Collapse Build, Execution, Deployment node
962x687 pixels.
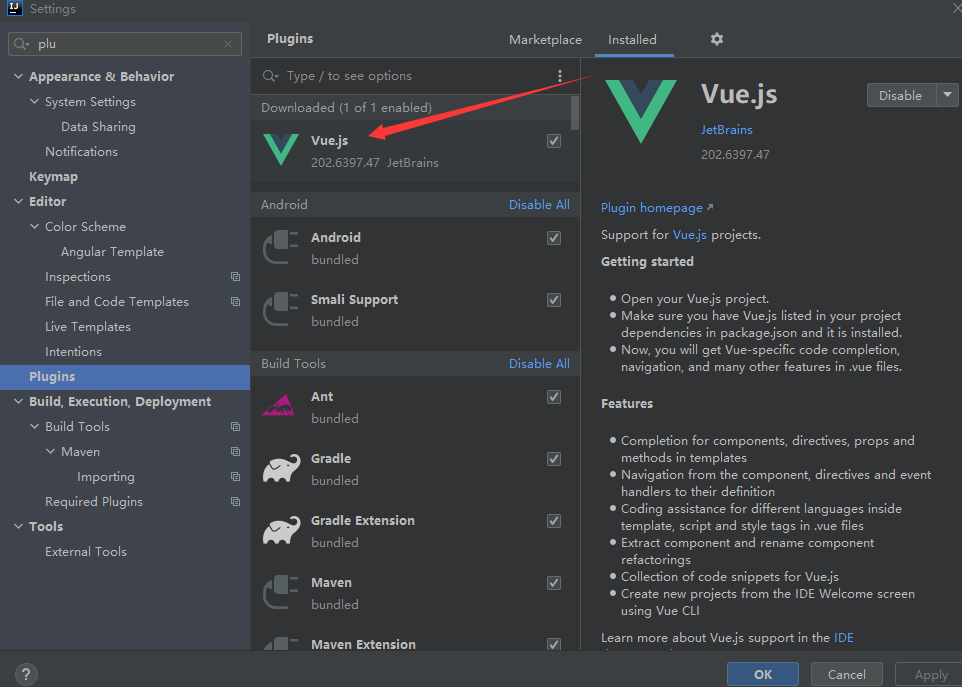tap(18, 402)
